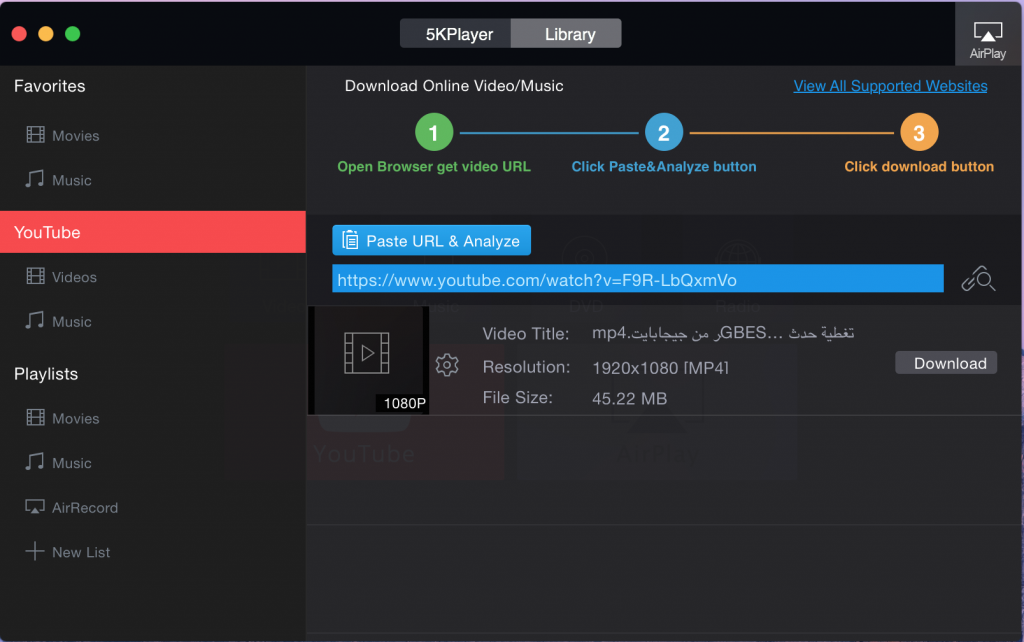Download the 1080P video

click(x=946, y=363)
